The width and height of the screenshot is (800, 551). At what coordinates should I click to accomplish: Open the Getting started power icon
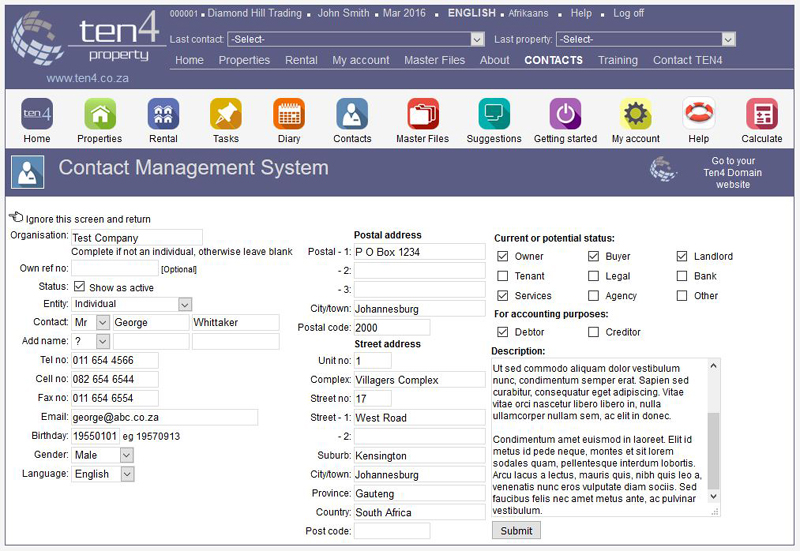click(565, 114)
